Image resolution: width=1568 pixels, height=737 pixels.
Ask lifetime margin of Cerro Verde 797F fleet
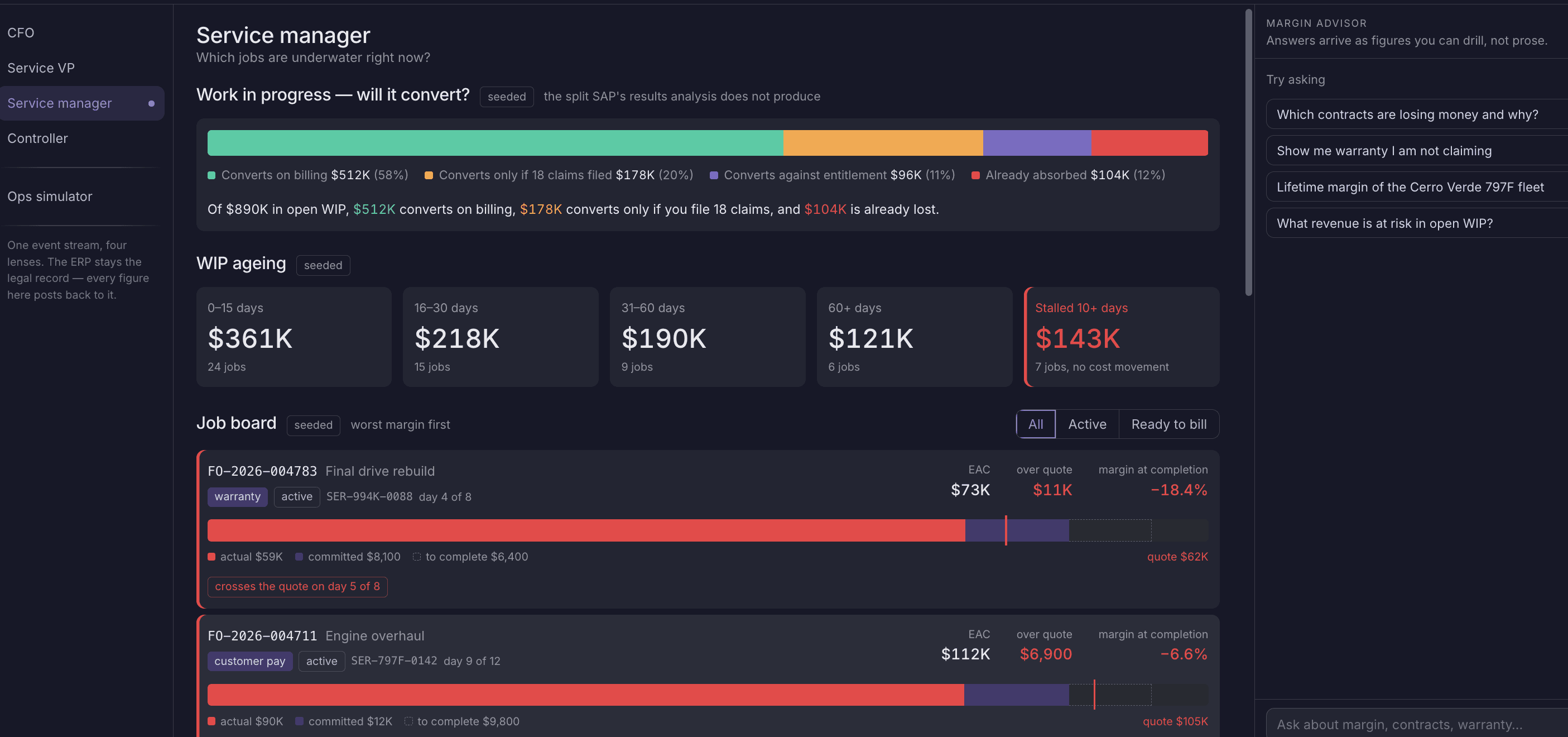pyautogui.click(x=1416, y=187)
